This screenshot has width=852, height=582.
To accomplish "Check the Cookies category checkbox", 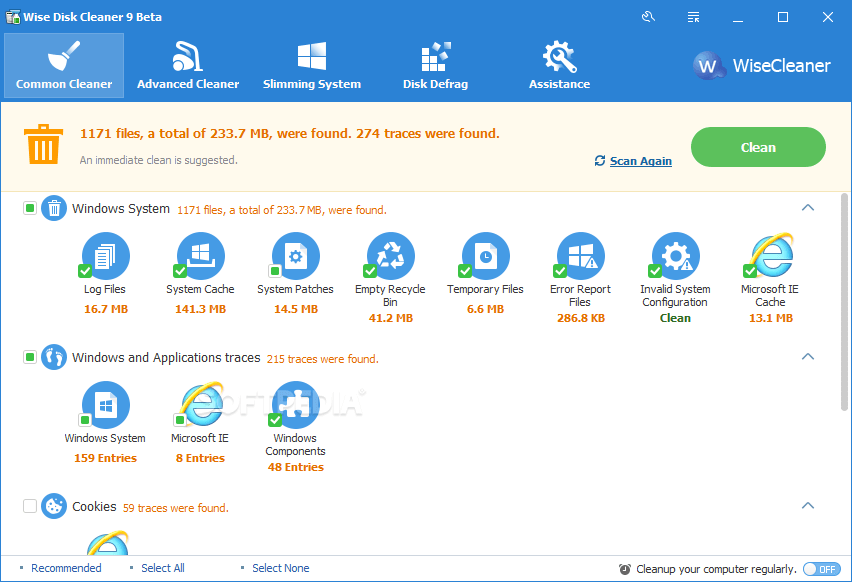I will coord(30,506).
